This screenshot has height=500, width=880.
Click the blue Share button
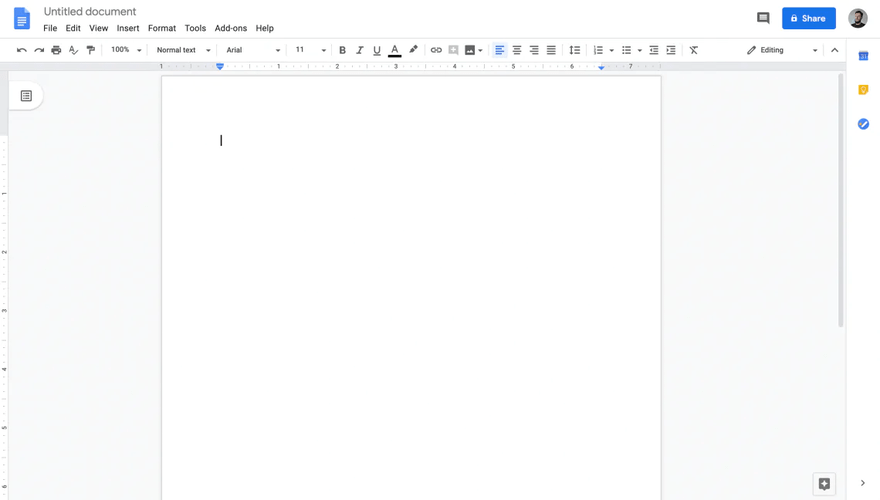pos(809,19)
